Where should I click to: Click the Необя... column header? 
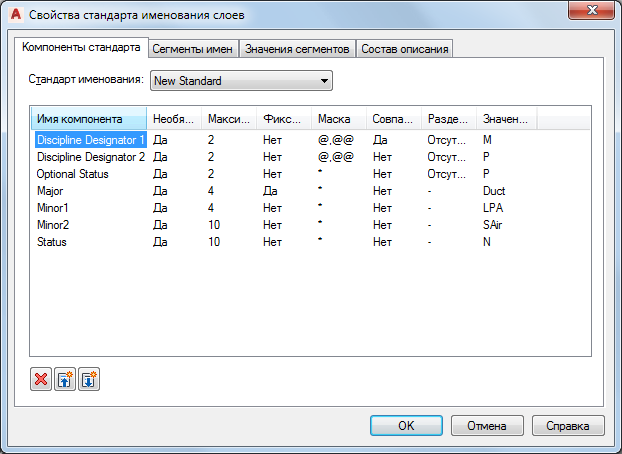[x=174, y=119]
